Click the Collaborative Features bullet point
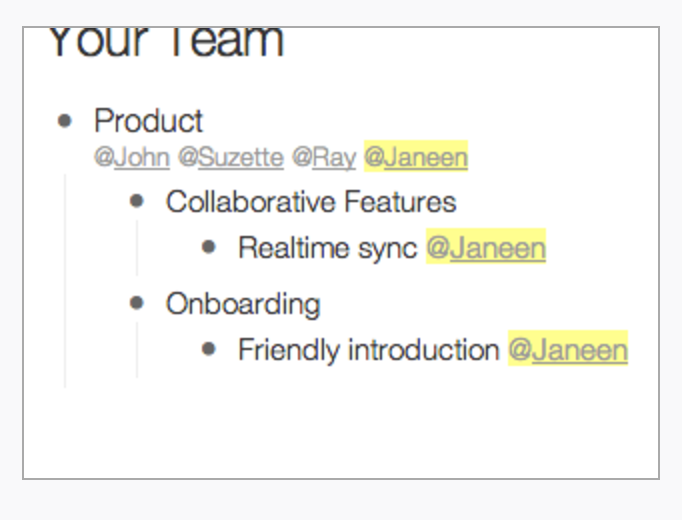Viewport: 682px width, 520px height. click(137, 201)
